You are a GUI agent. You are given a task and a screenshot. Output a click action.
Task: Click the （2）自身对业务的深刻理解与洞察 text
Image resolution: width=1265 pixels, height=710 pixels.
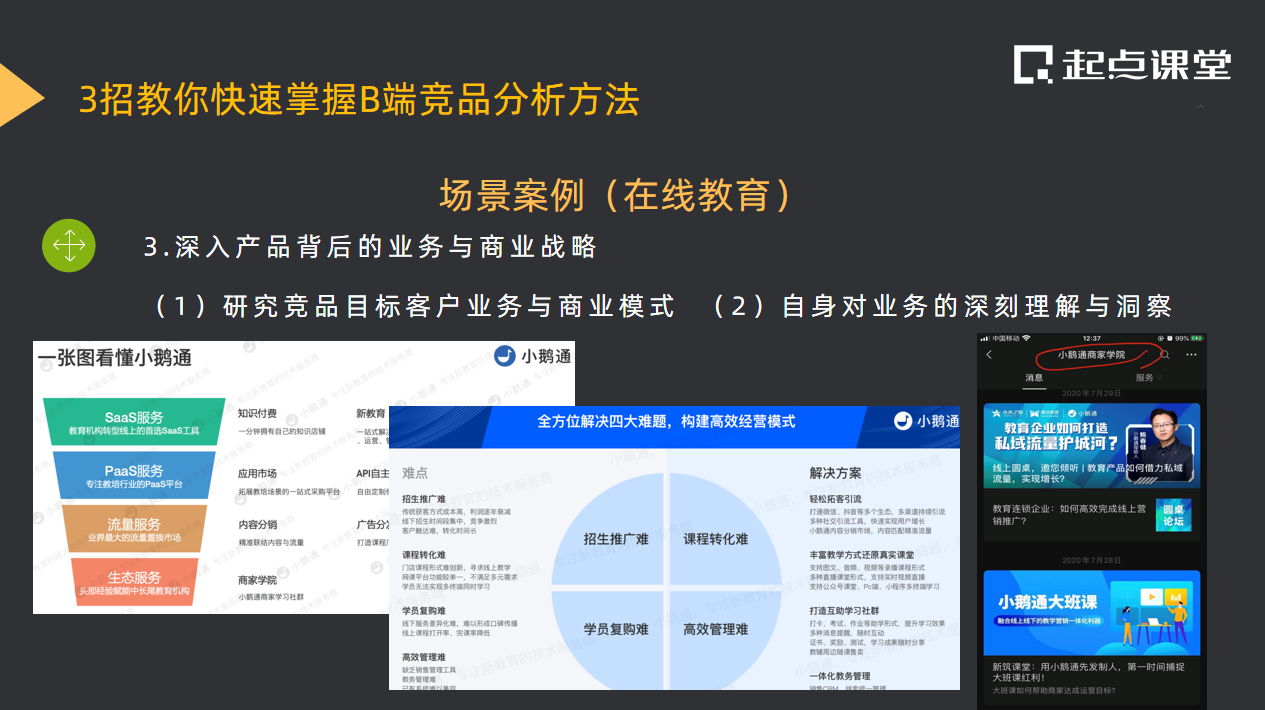pos(941,306)
